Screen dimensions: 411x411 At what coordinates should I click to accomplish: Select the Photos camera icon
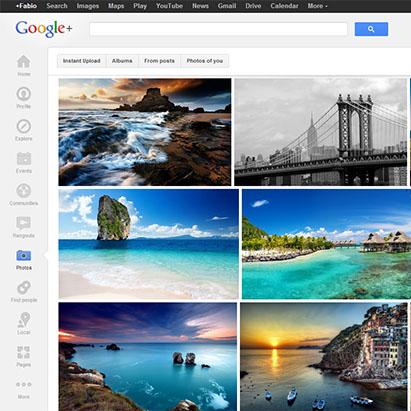click(x=24, y=256)
